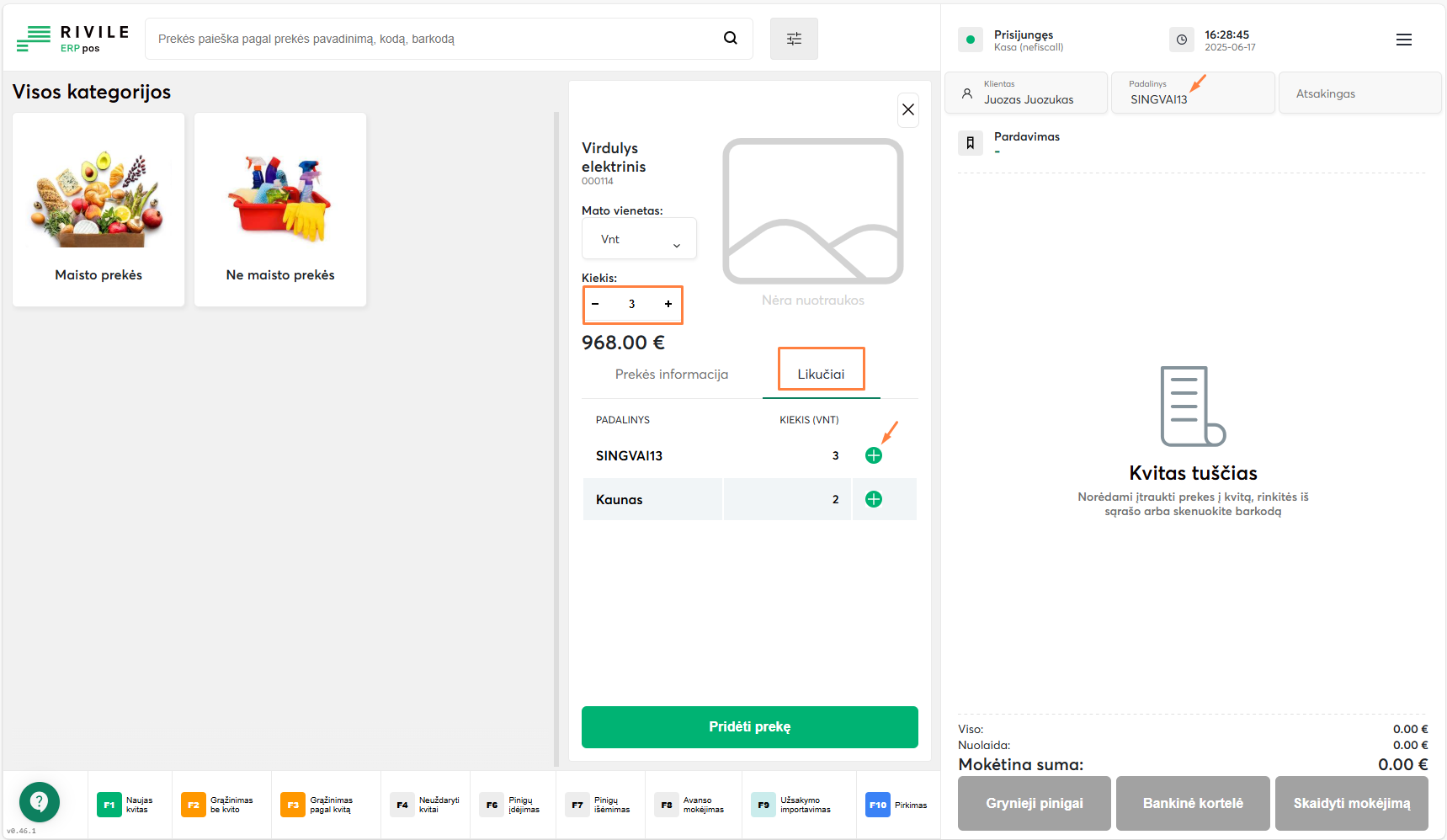1447x840 pixels.
Task: Open the hamburger menu
Action: pyautogui.click(x=1403, y=40)
